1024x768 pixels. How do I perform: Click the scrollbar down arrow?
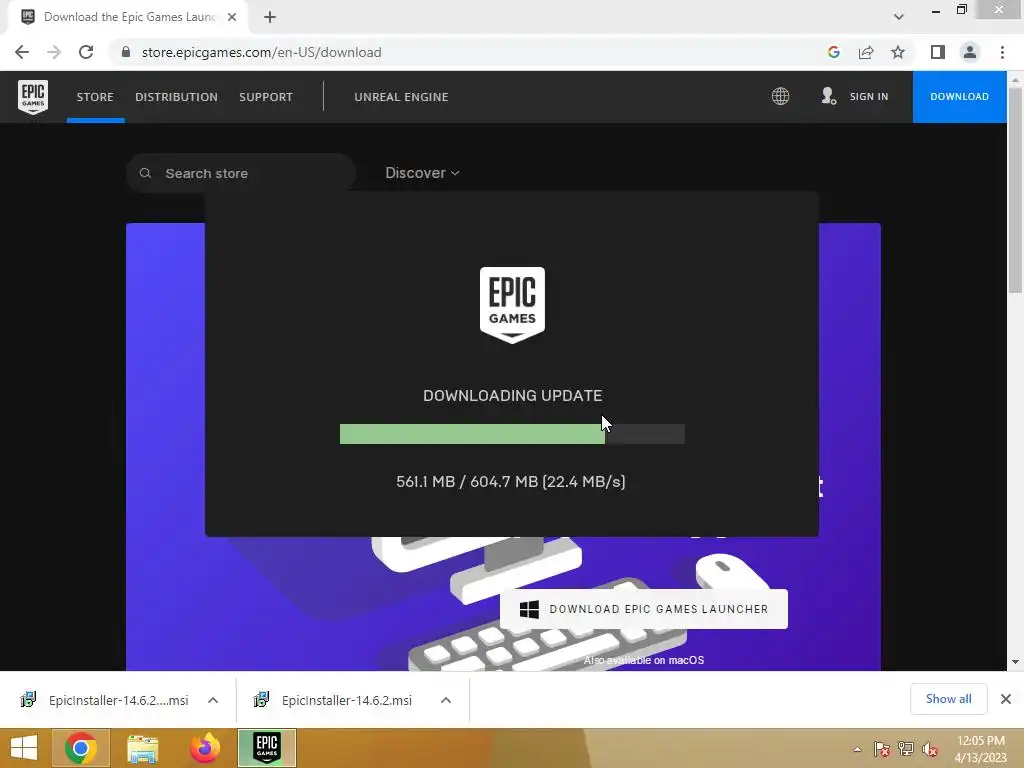pos(1015,662)
